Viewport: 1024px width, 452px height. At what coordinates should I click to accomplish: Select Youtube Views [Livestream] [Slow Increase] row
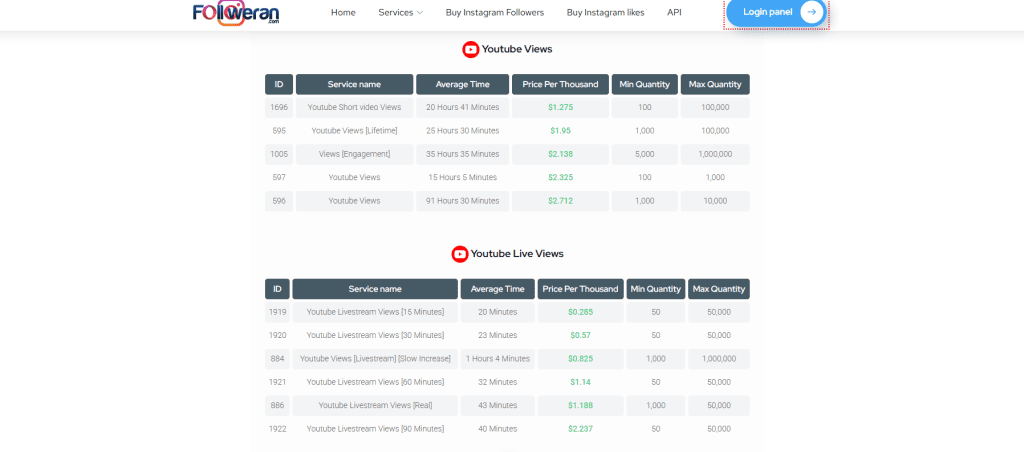[507, 359]
